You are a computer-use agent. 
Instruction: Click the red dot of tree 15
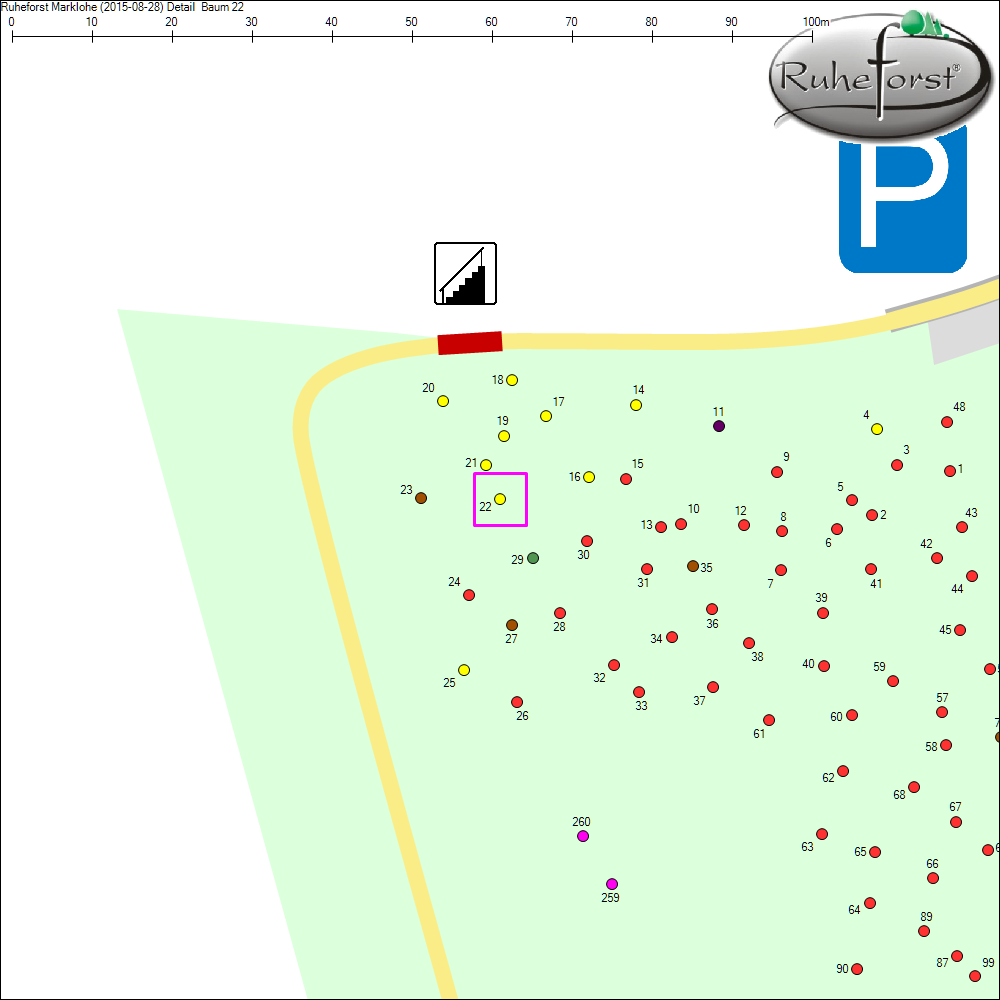coord(626,479)
